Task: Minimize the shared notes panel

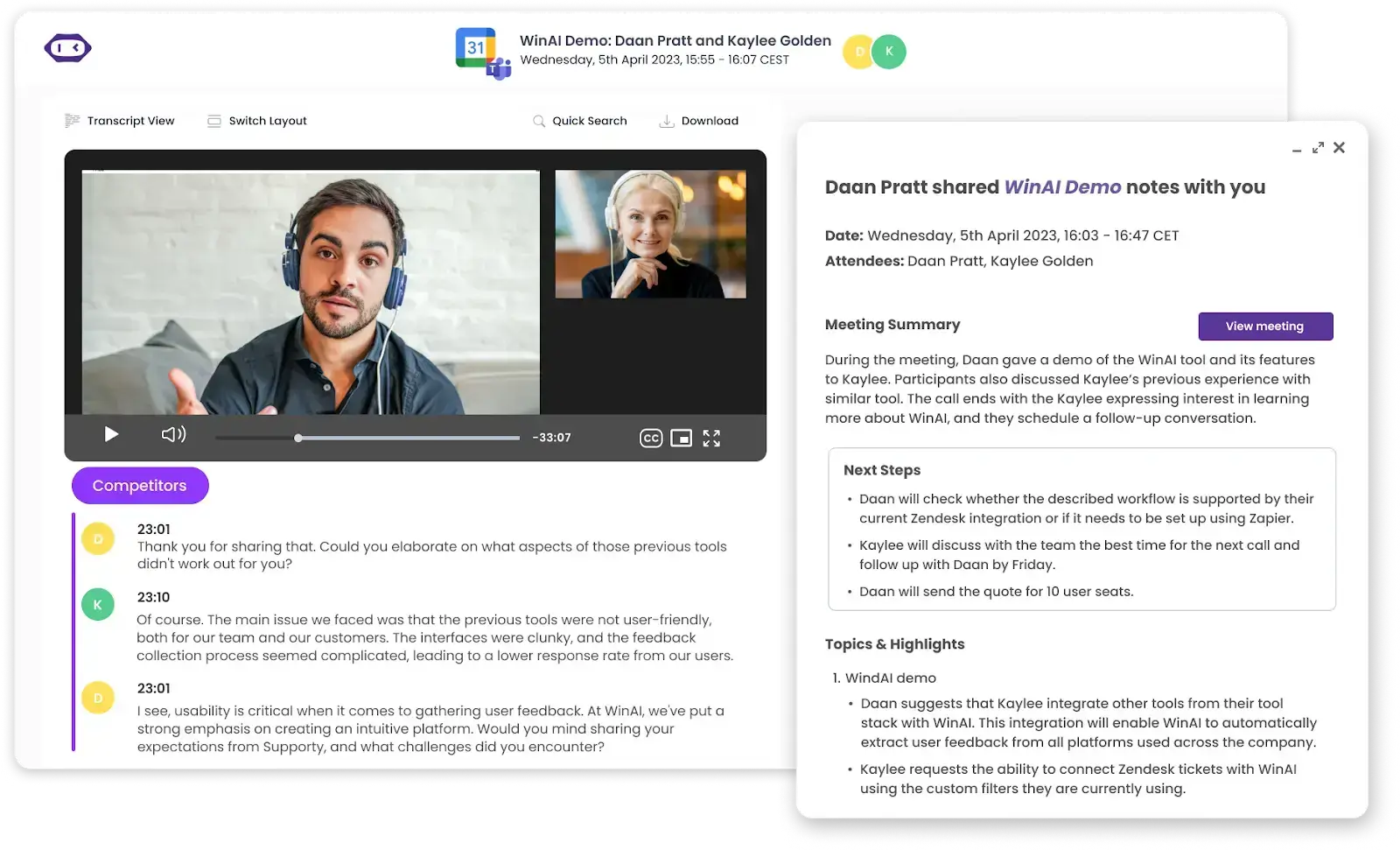Action: pyautogui.click(x=1297, y=151)
